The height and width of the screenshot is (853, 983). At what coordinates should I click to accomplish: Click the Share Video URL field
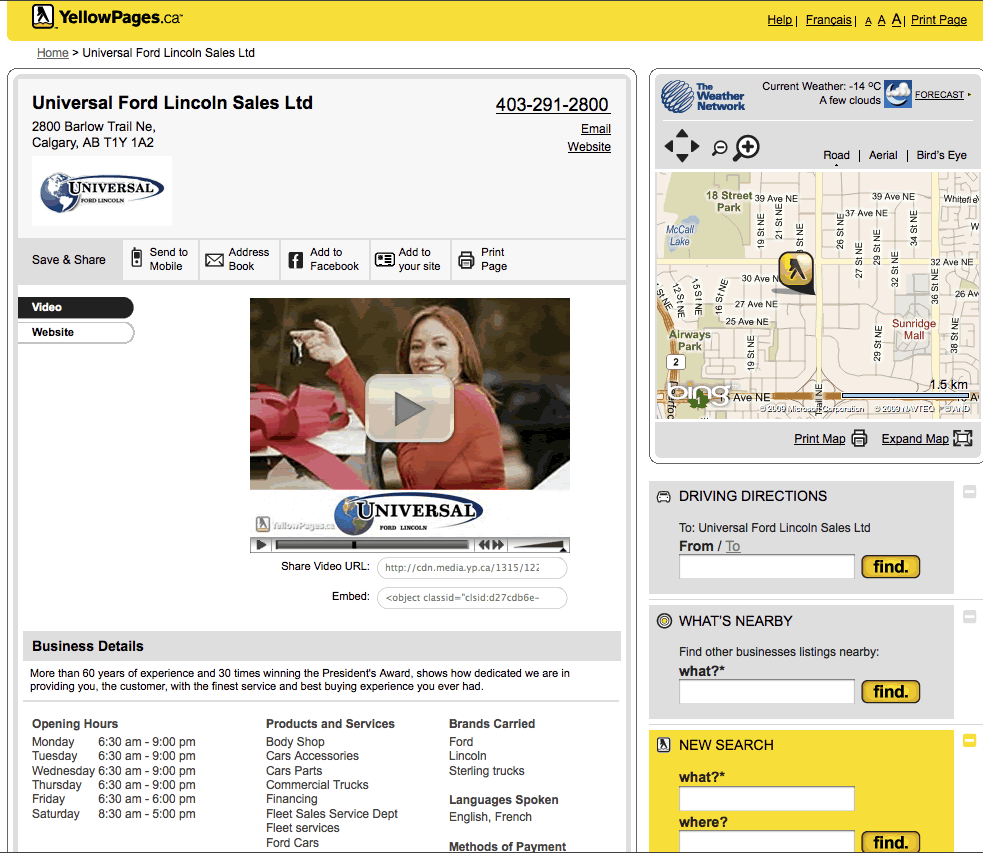tap(472, 568)
